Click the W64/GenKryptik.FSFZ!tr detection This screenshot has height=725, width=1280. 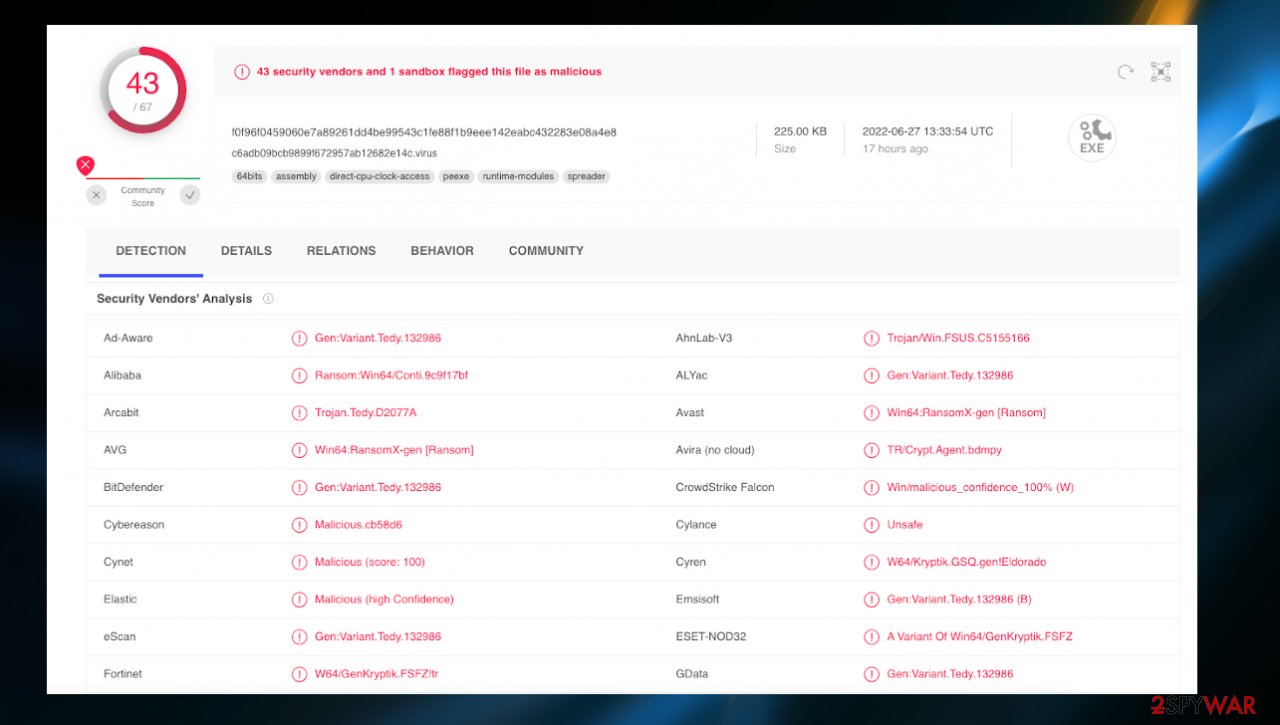point(377,674)
